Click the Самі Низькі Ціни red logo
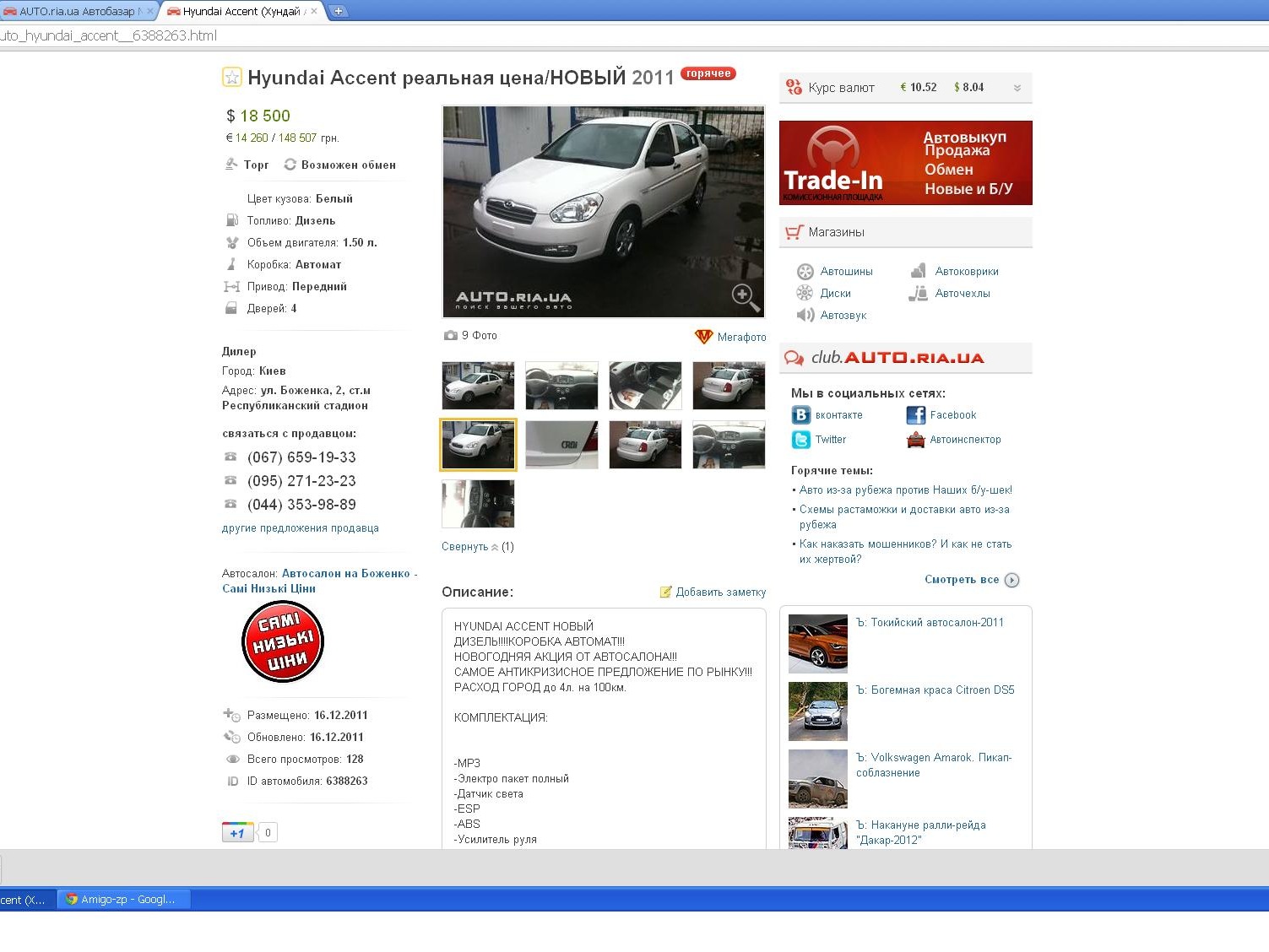 point(283,641)
